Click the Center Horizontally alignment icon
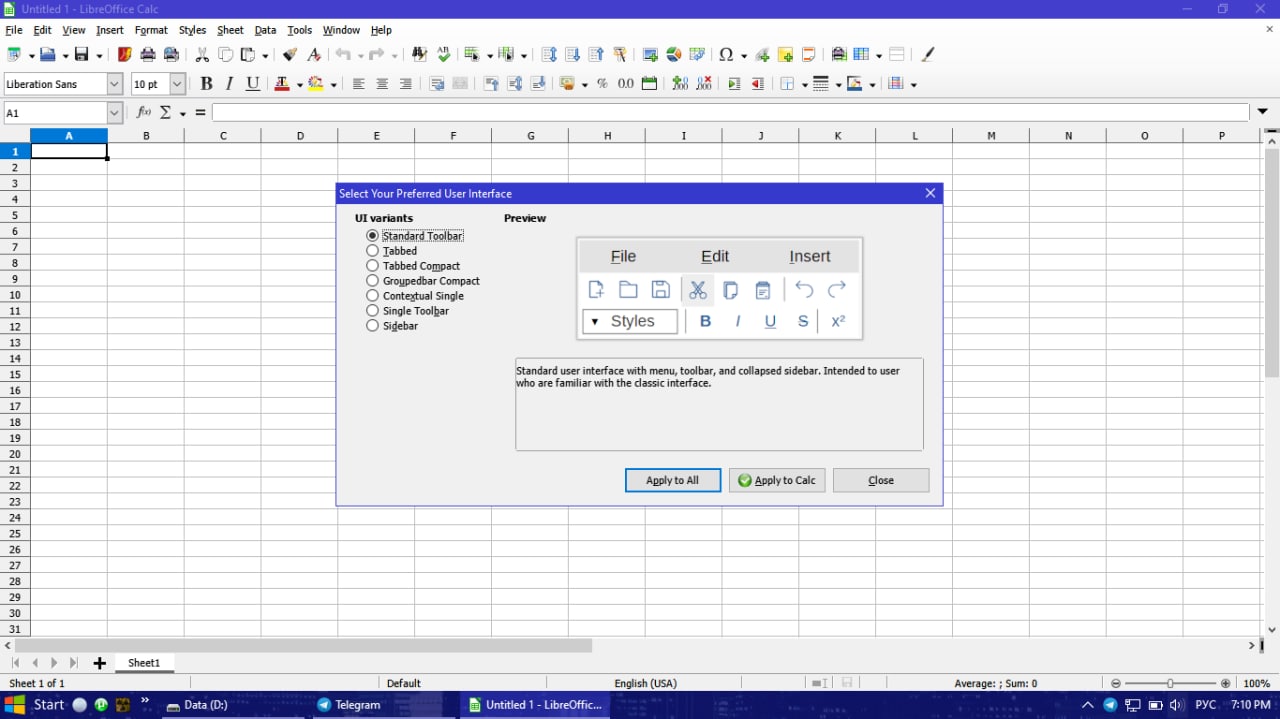This screenshot has width=1280, height=719. (x=382, y=84)
